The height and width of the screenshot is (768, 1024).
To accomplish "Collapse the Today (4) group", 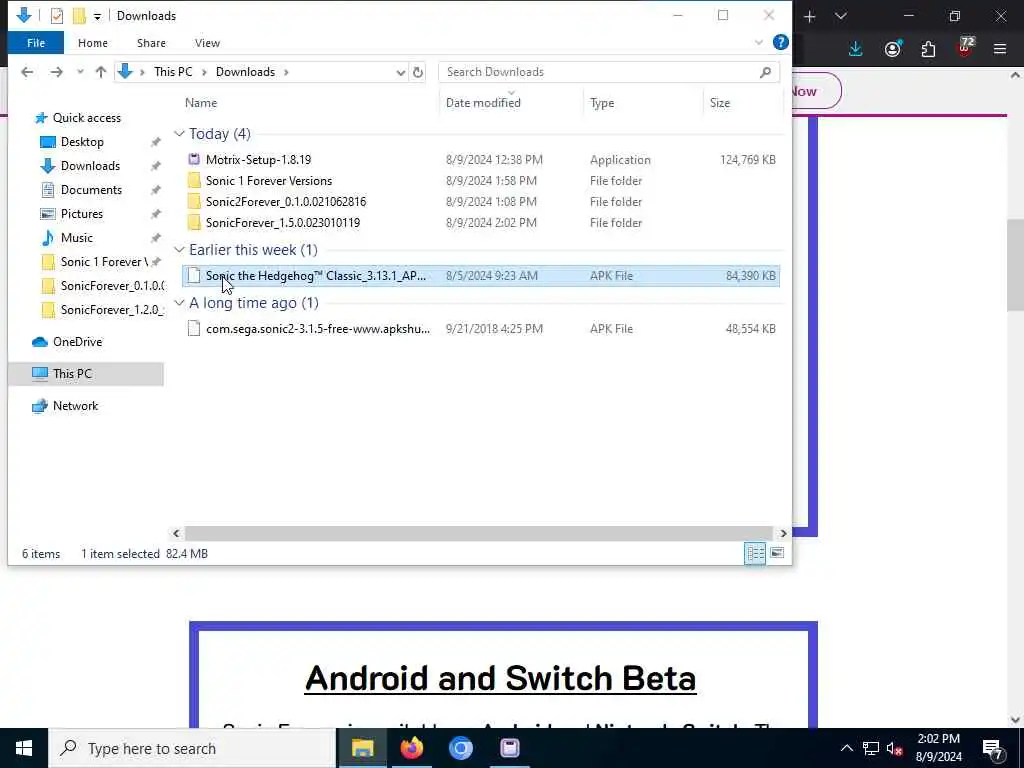I will [x=180, y=133].
